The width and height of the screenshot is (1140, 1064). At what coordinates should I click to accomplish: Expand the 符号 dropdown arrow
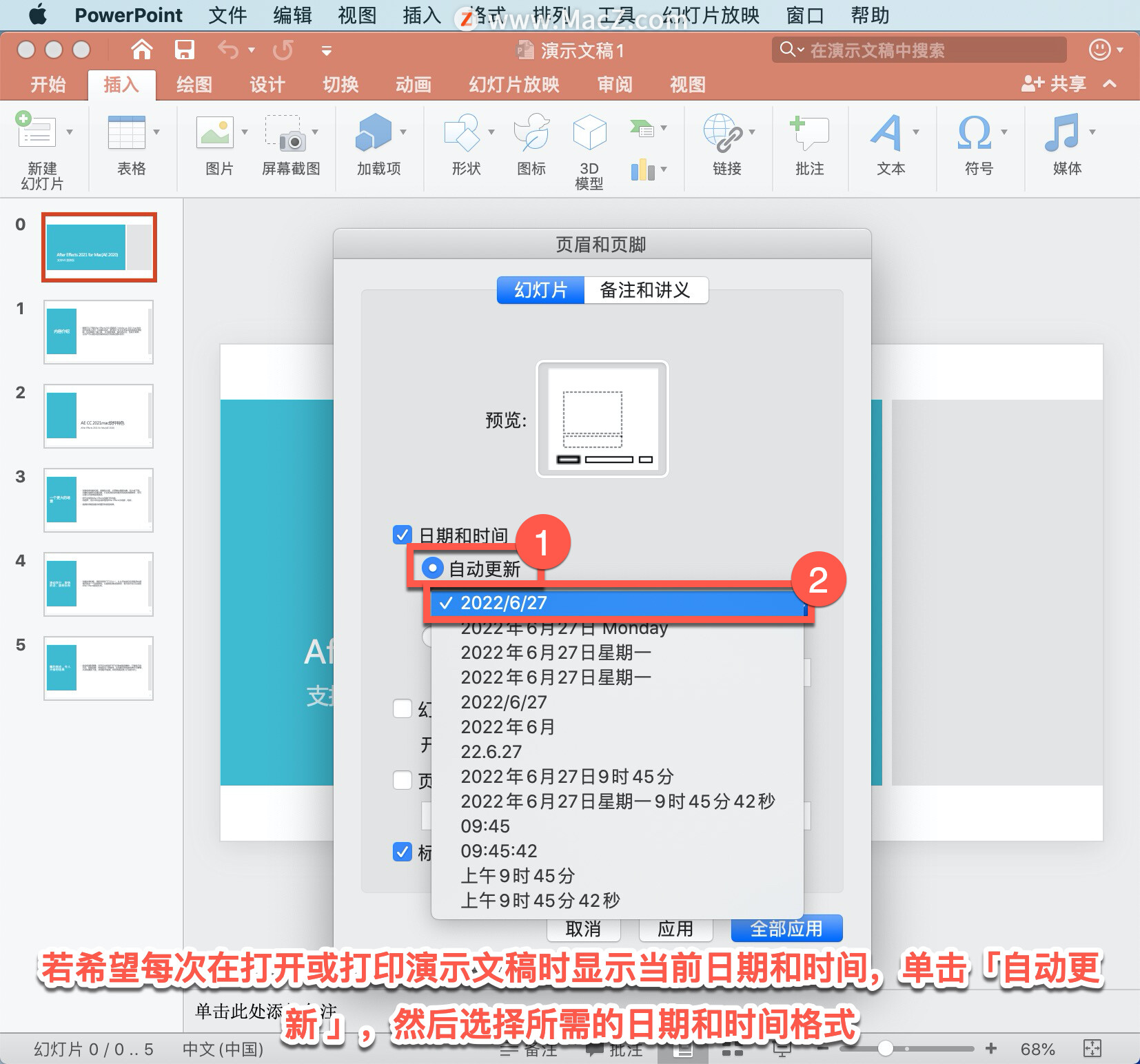1004,132
